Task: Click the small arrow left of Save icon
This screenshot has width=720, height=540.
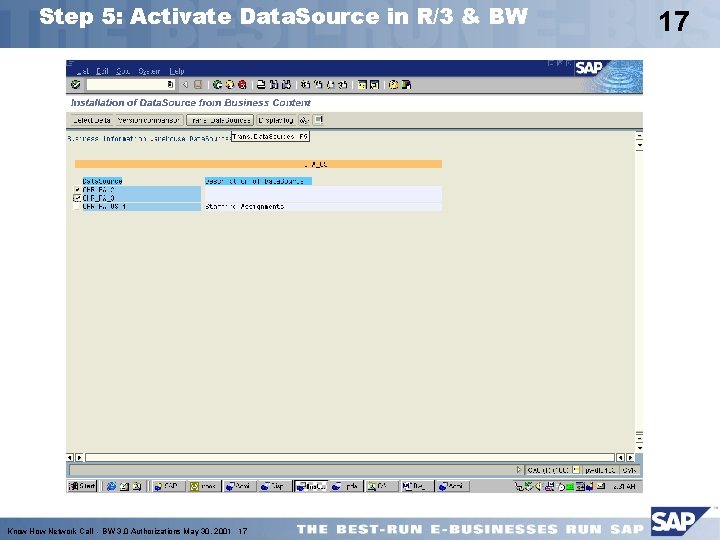Action: click(x=185, y=84)
